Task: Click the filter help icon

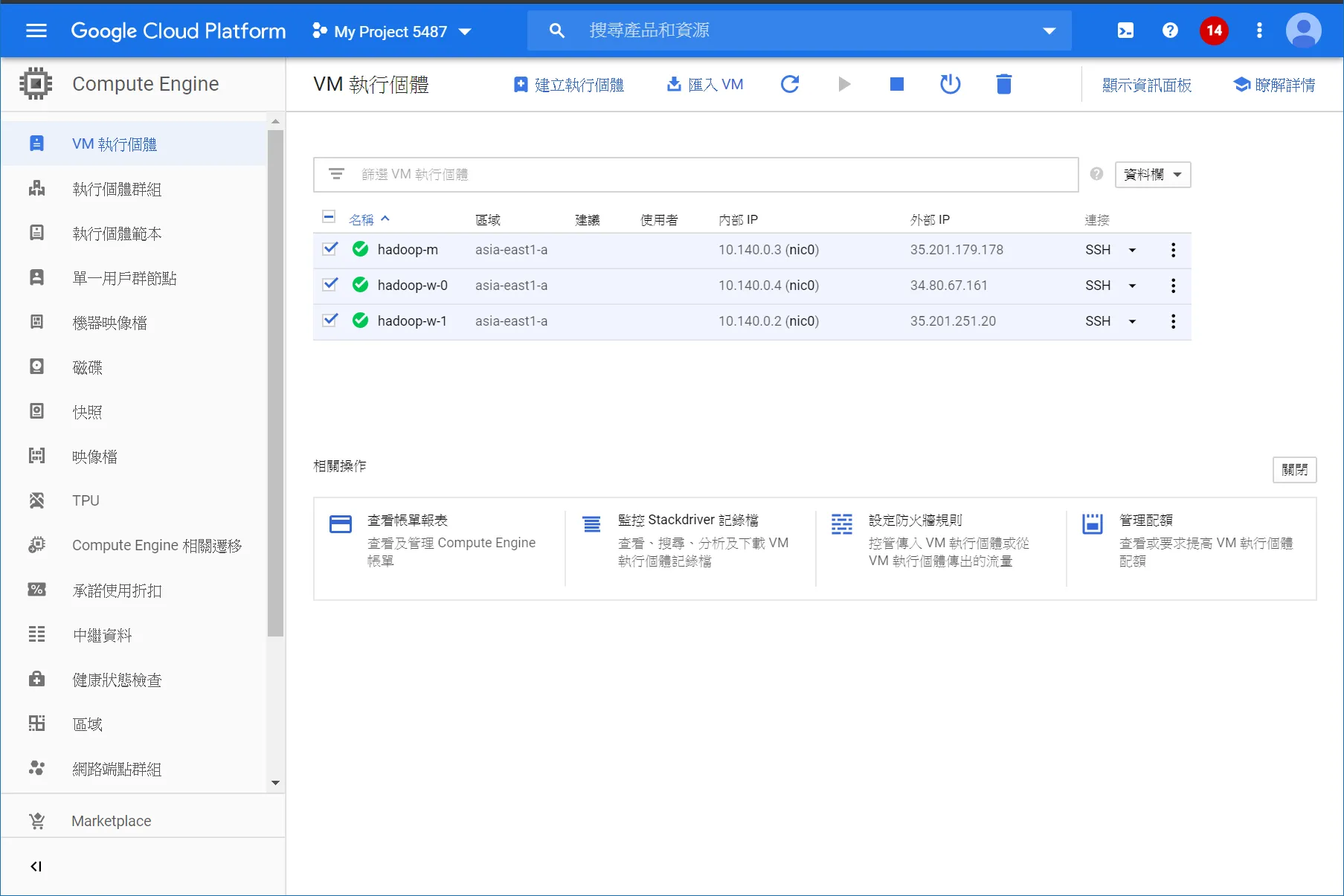Action: tap(1096, 174)
